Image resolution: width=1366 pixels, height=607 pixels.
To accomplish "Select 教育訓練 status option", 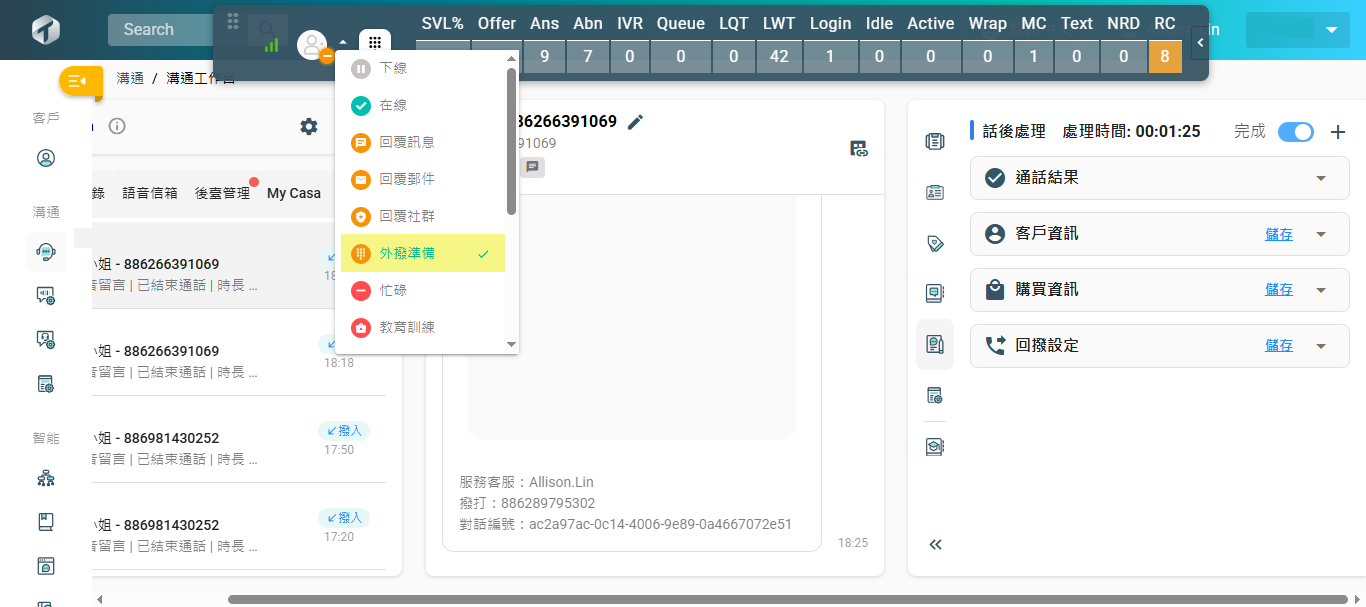I will pos(407,327).
